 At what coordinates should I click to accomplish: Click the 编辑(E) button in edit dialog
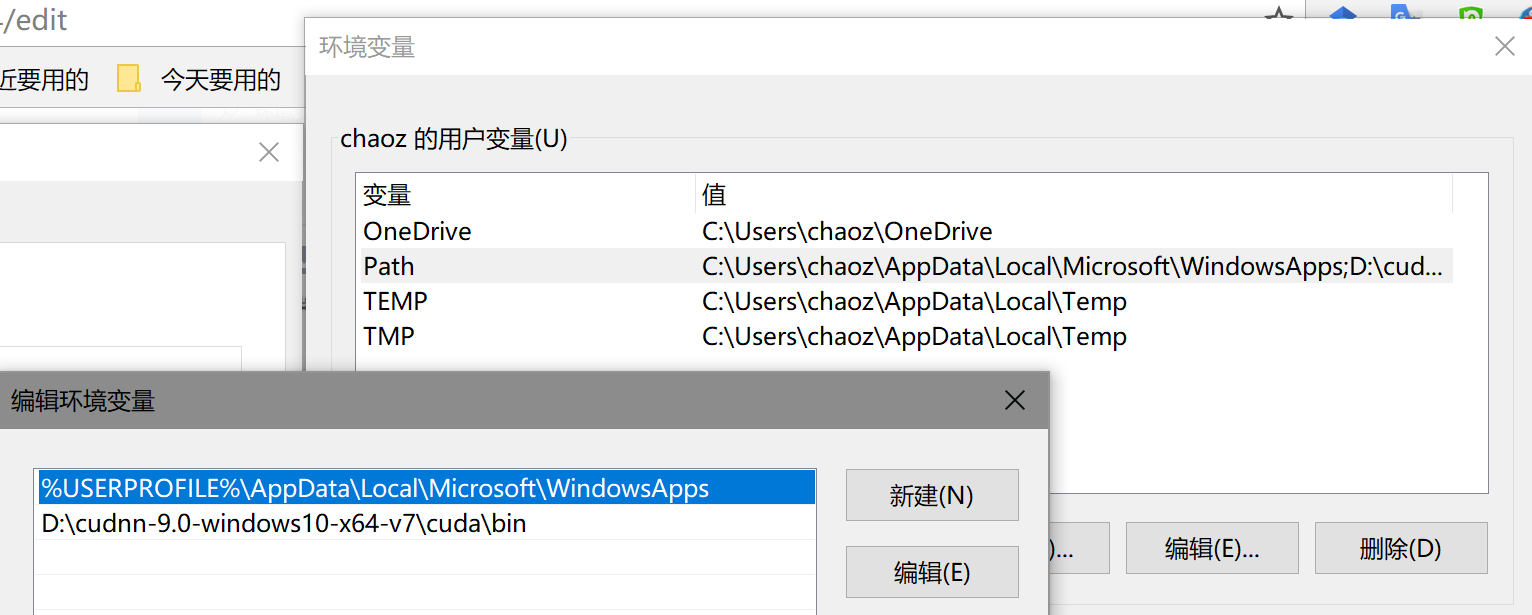pyautogui.click(x=931, y=571)
